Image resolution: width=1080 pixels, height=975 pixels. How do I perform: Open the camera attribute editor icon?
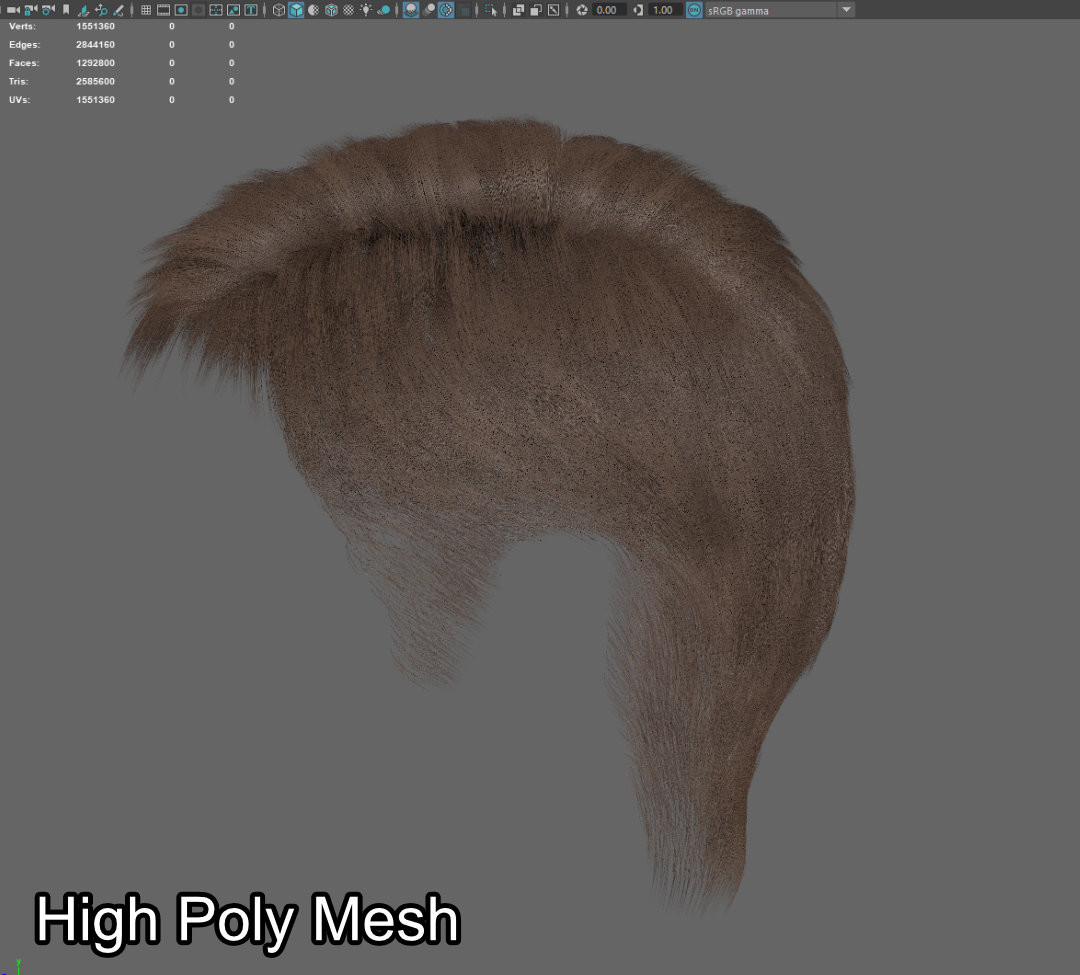[x=46, y=9]
